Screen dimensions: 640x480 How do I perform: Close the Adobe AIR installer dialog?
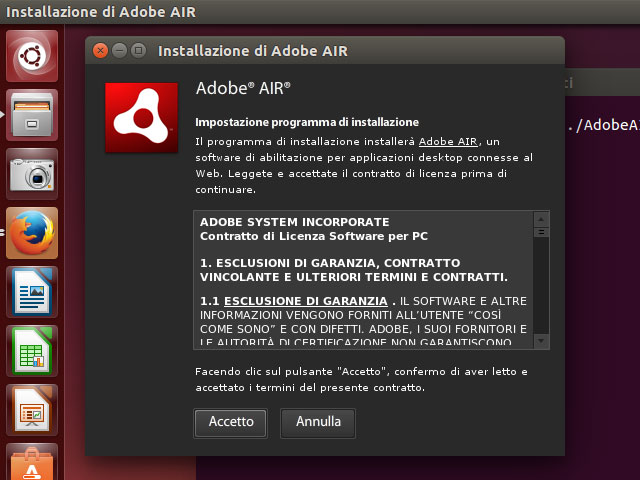tap(101, 51)
